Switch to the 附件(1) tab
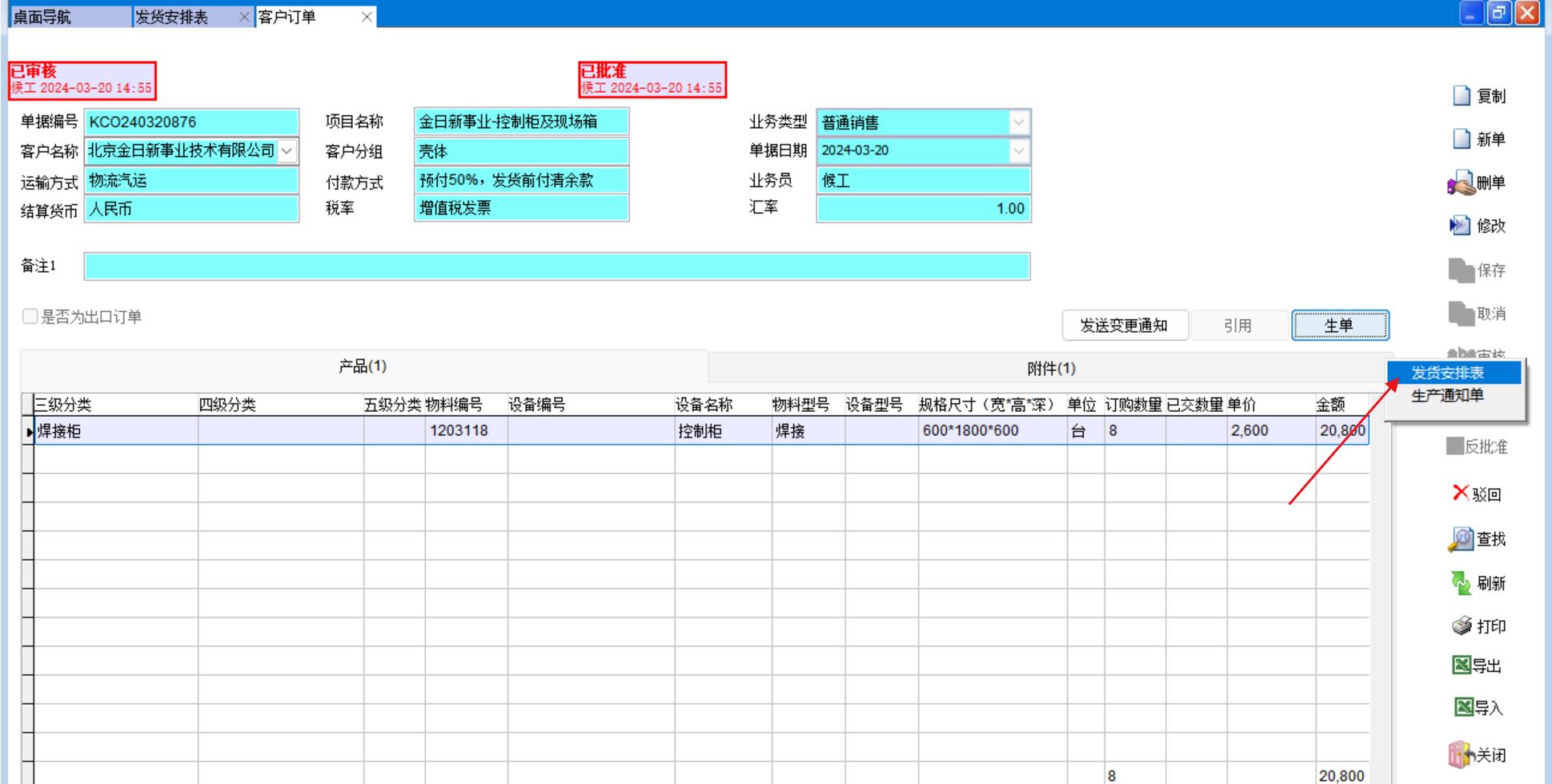Screen dimensions: 1552x784 pos(1050,368)
